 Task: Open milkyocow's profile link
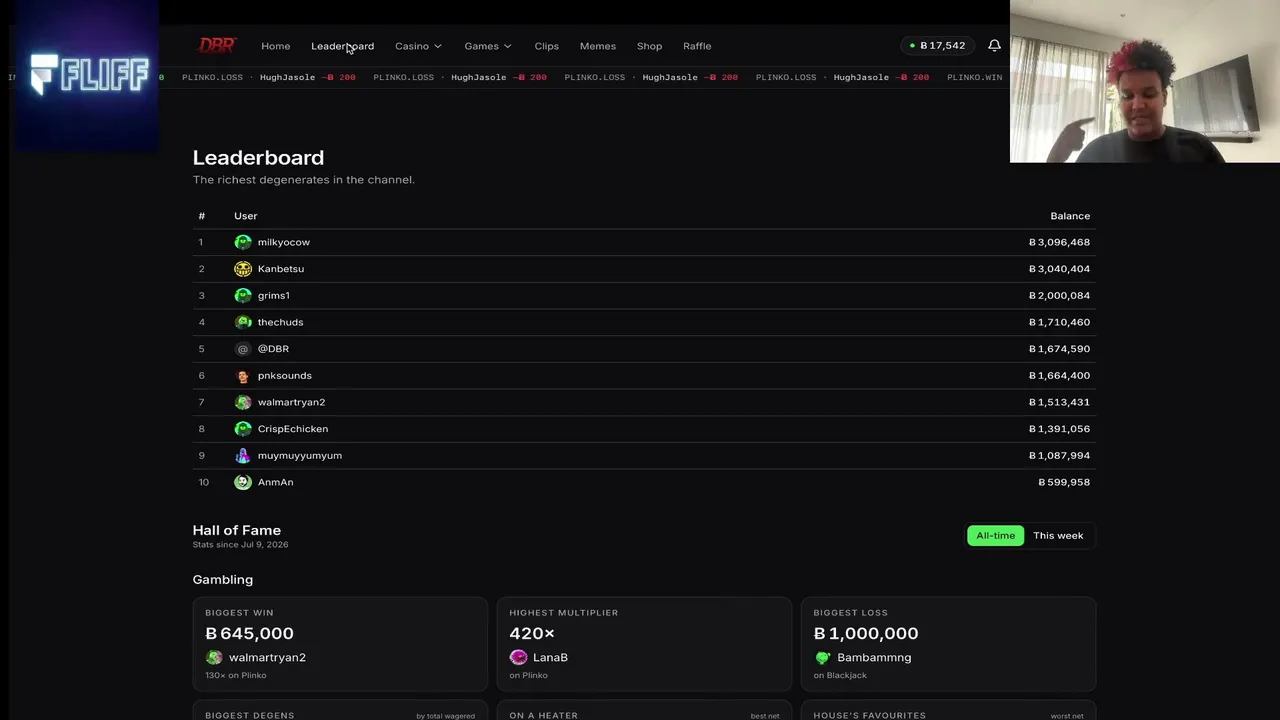(x=284, y=242)
